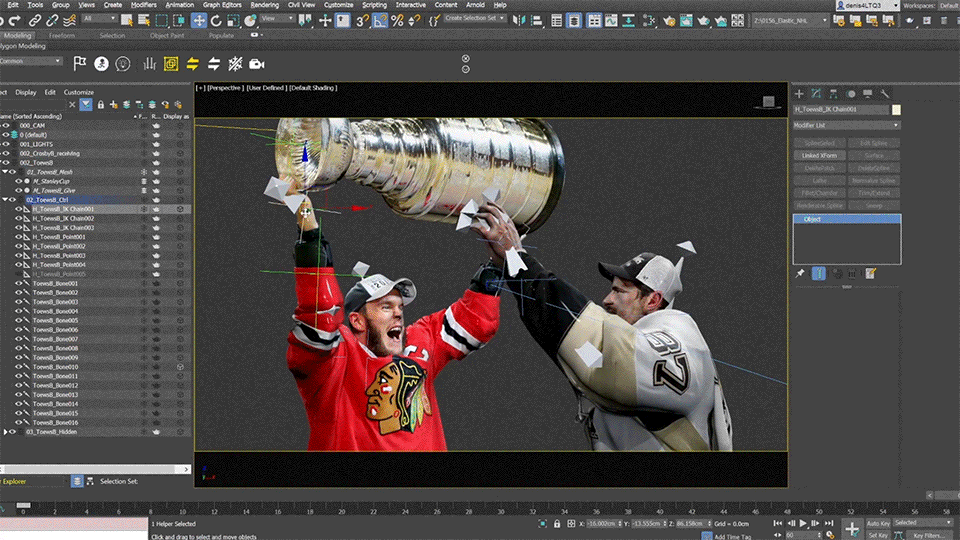Switch to the Freeform ribbon tab

pyautogui.click(x=62, y=36)
